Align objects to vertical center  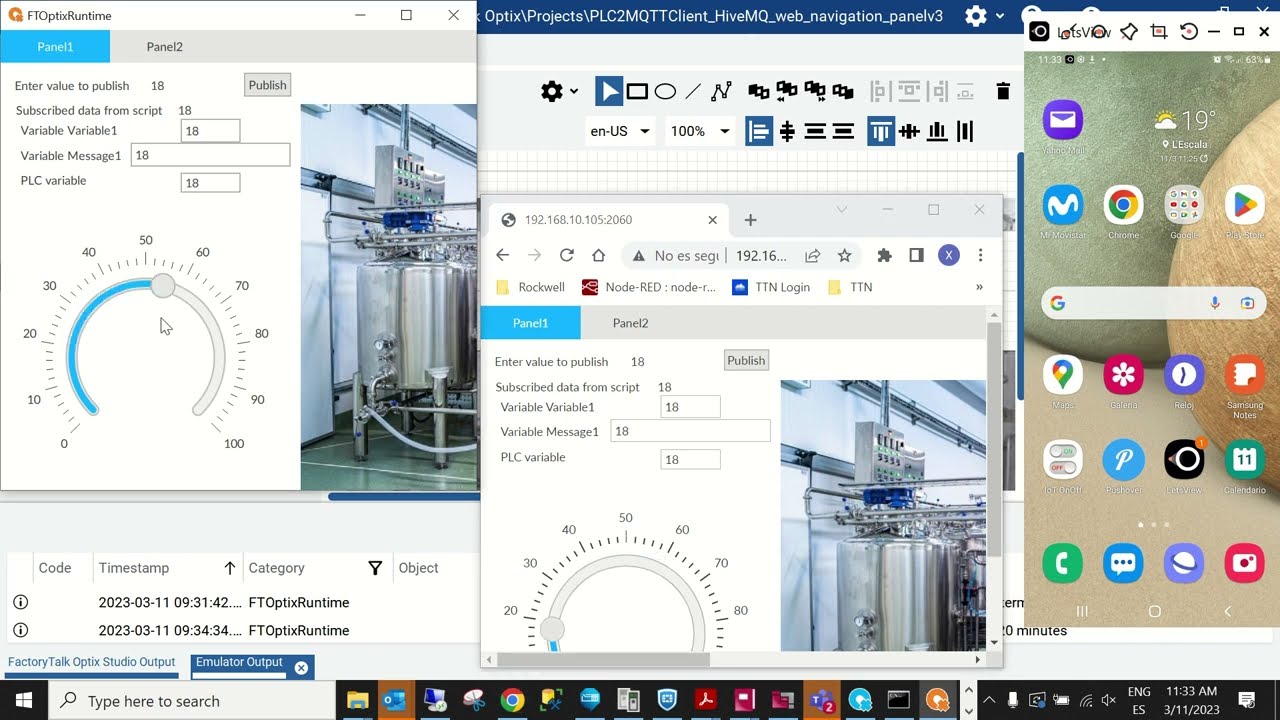(x=909, y=131)
